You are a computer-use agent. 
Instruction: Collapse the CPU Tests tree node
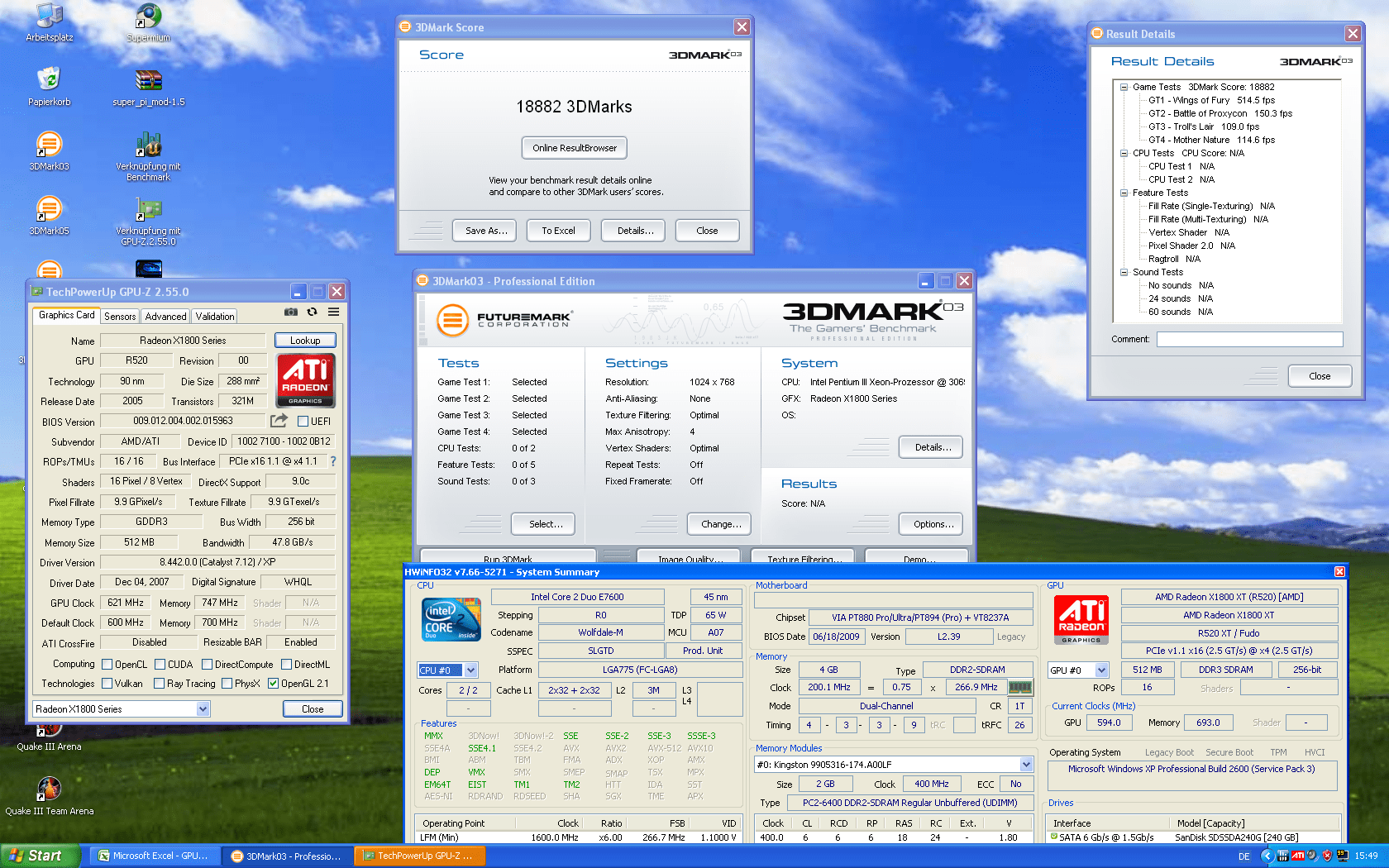tap(1124, 153)
